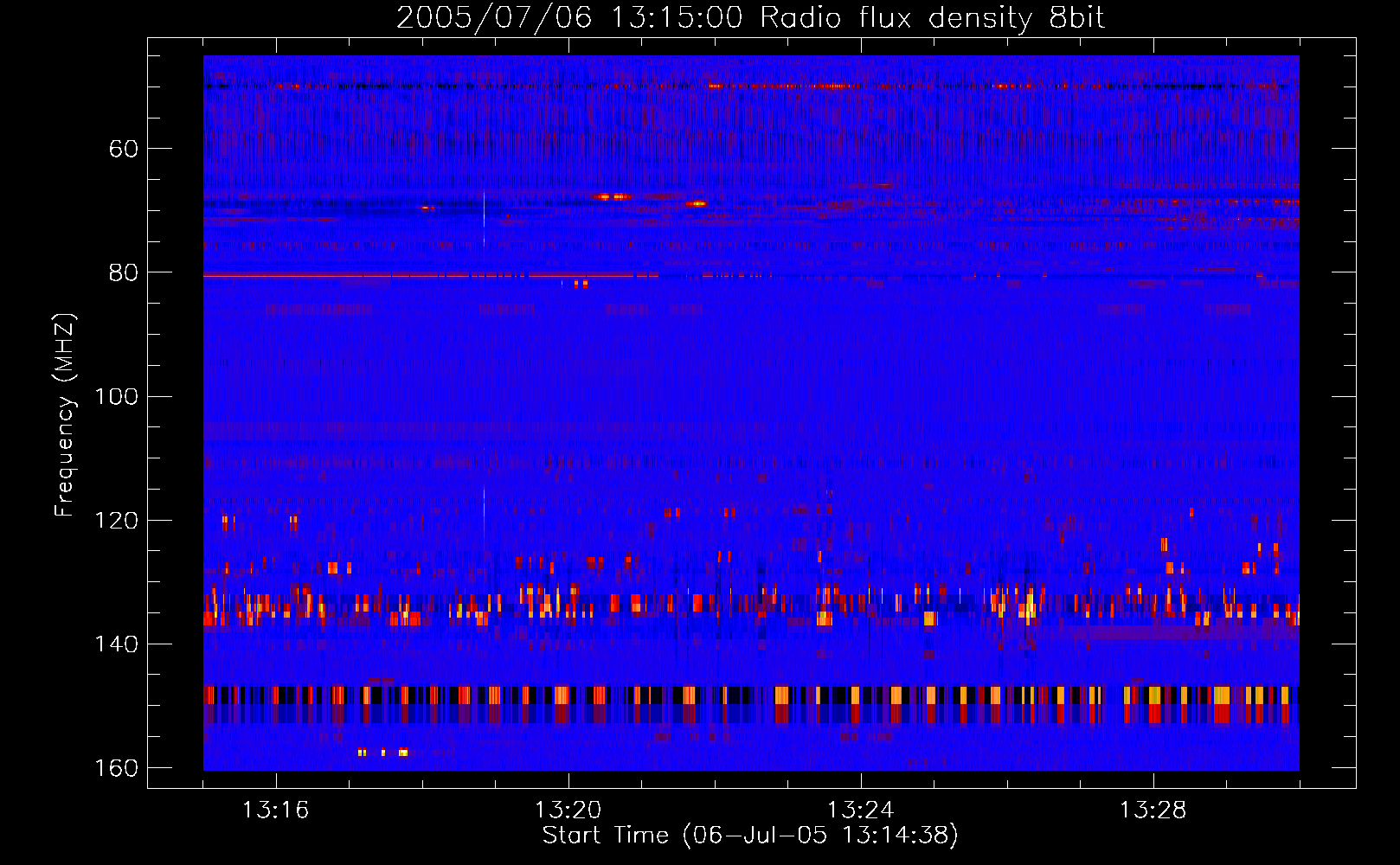Click the 120 frequency tick label
Image resolution: width=1400 pixels, height=865 pixels.
[117, 521]
